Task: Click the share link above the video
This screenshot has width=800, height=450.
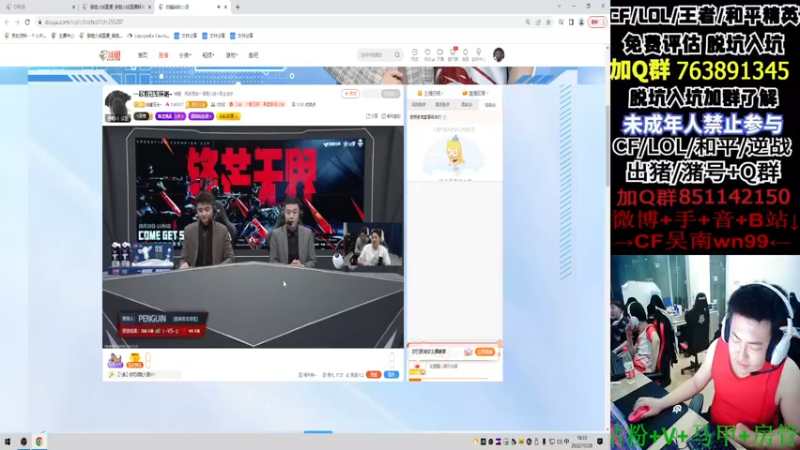Action: point(372,116)
